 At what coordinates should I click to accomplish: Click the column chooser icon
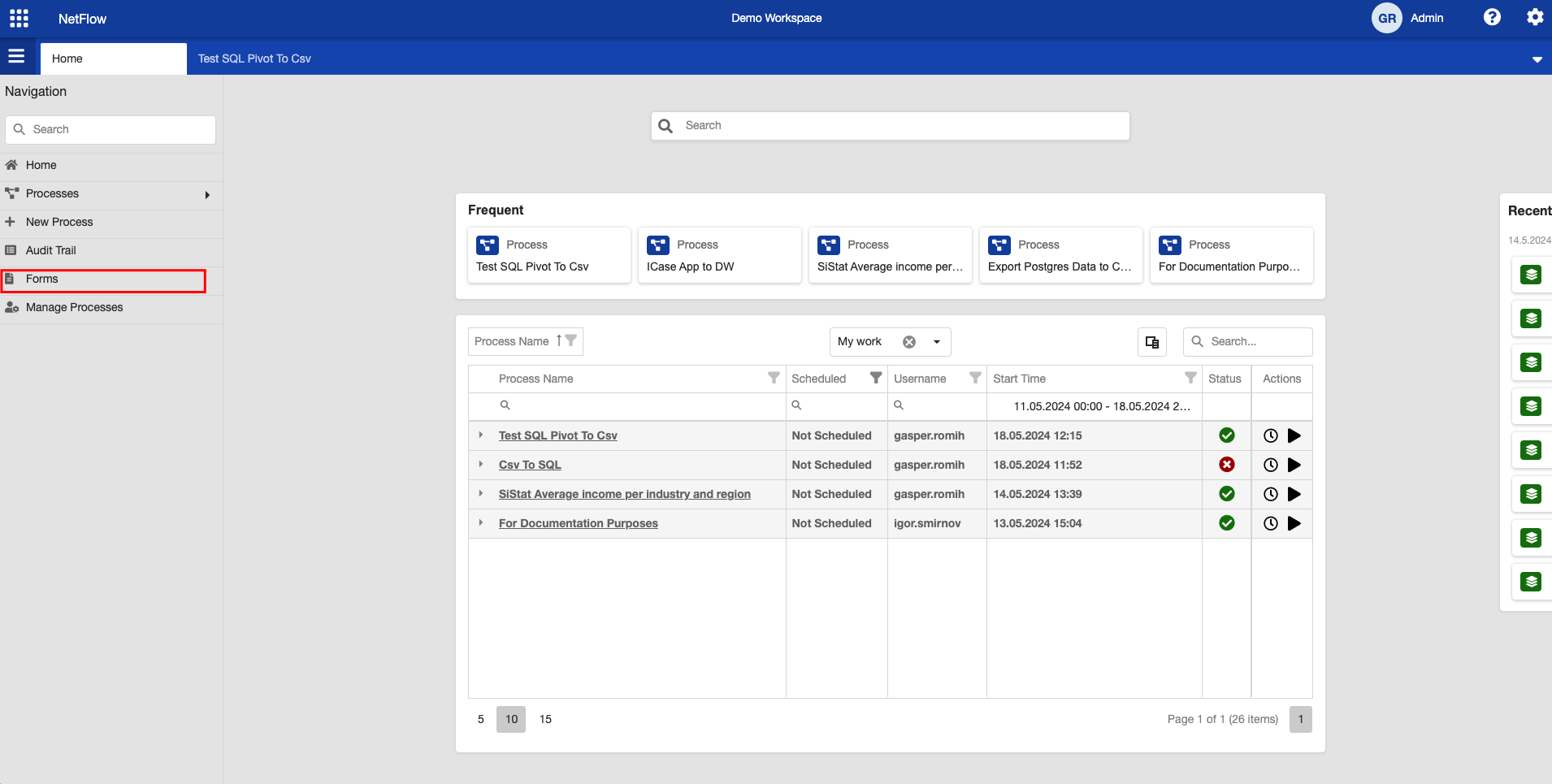click(1151, 342)
